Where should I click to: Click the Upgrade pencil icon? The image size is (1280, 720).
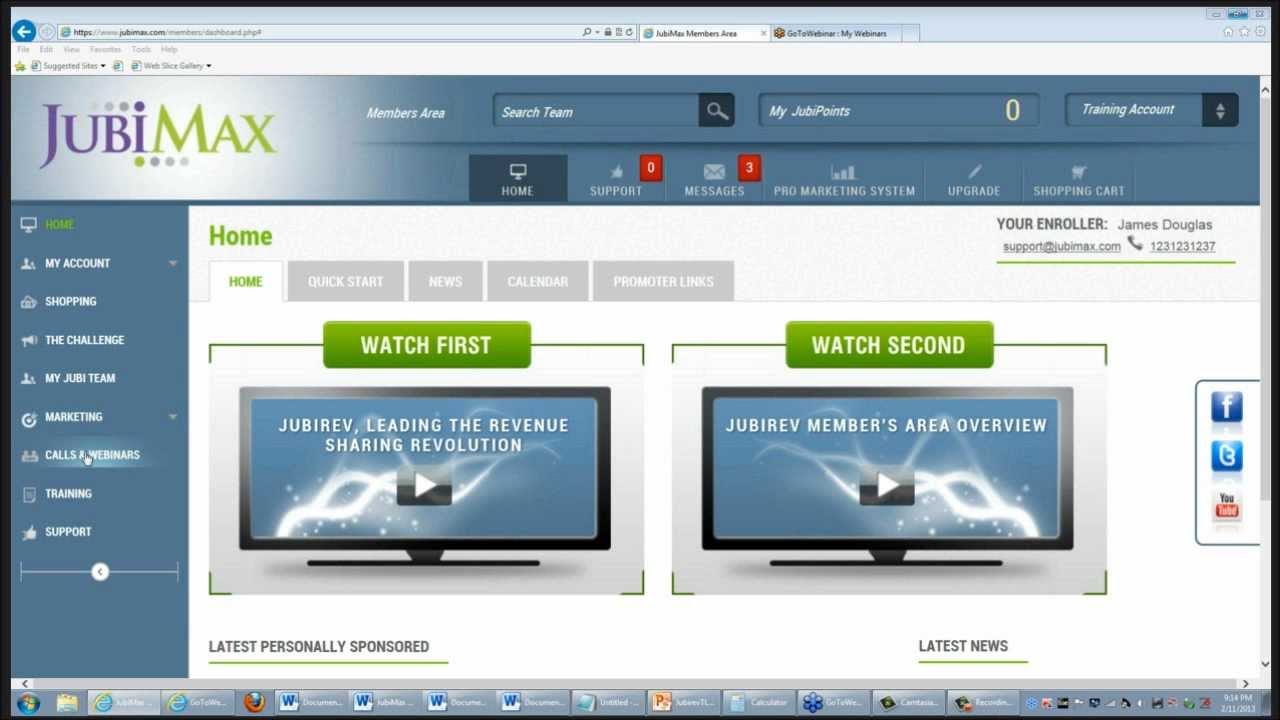pyautogui.click(x=974, y=172)
